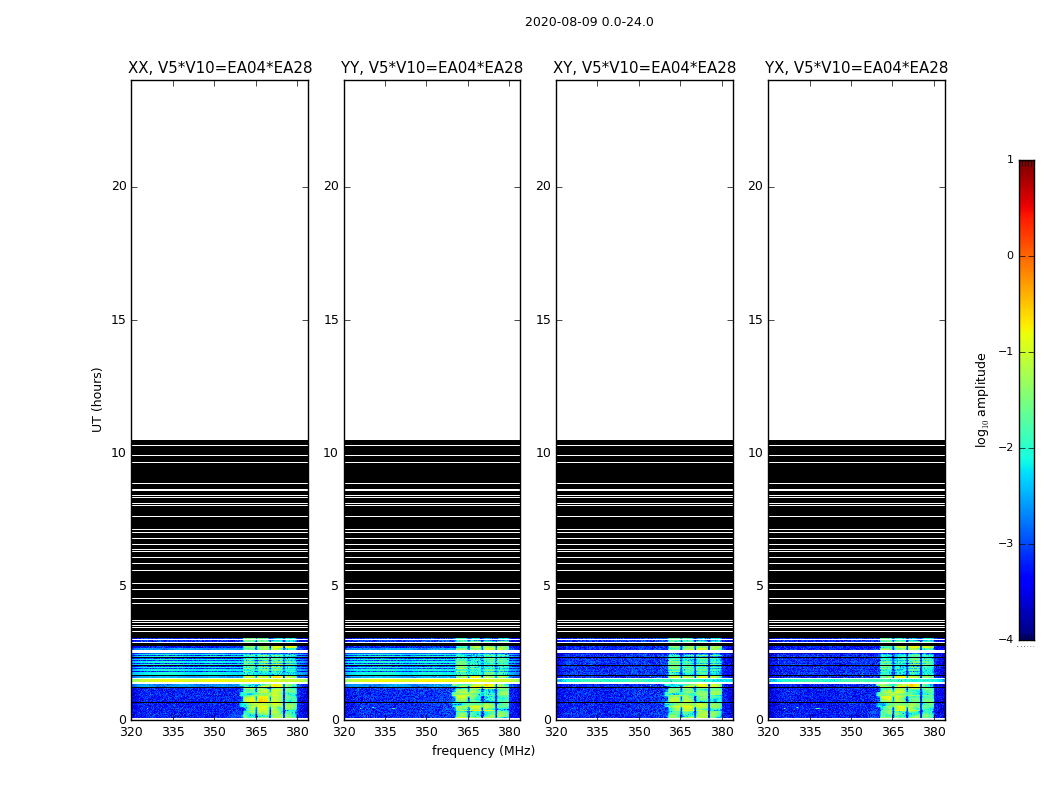1050x800 pixels.
Task: Select the XX, V5*V10=EA04*EA28 panel title
Action: pyautogui.click(x=220, y=68)
